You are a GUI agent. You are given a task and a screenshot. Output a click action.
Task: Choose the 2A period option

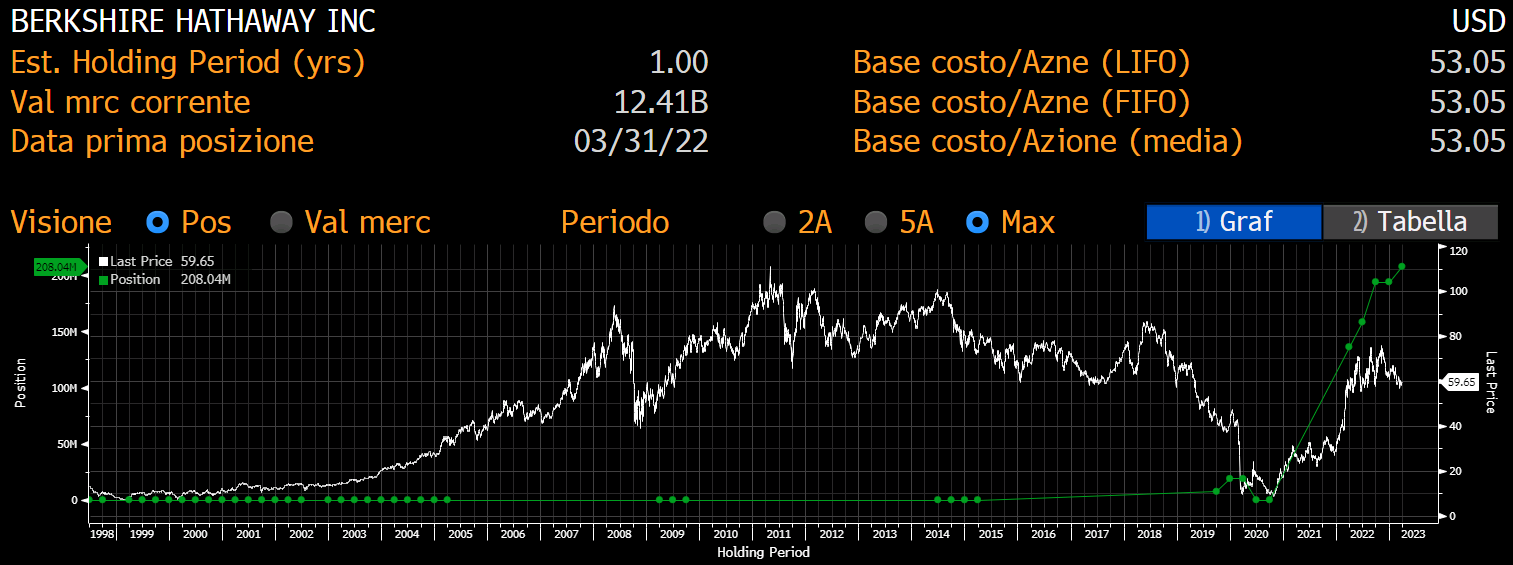[774, 222]
